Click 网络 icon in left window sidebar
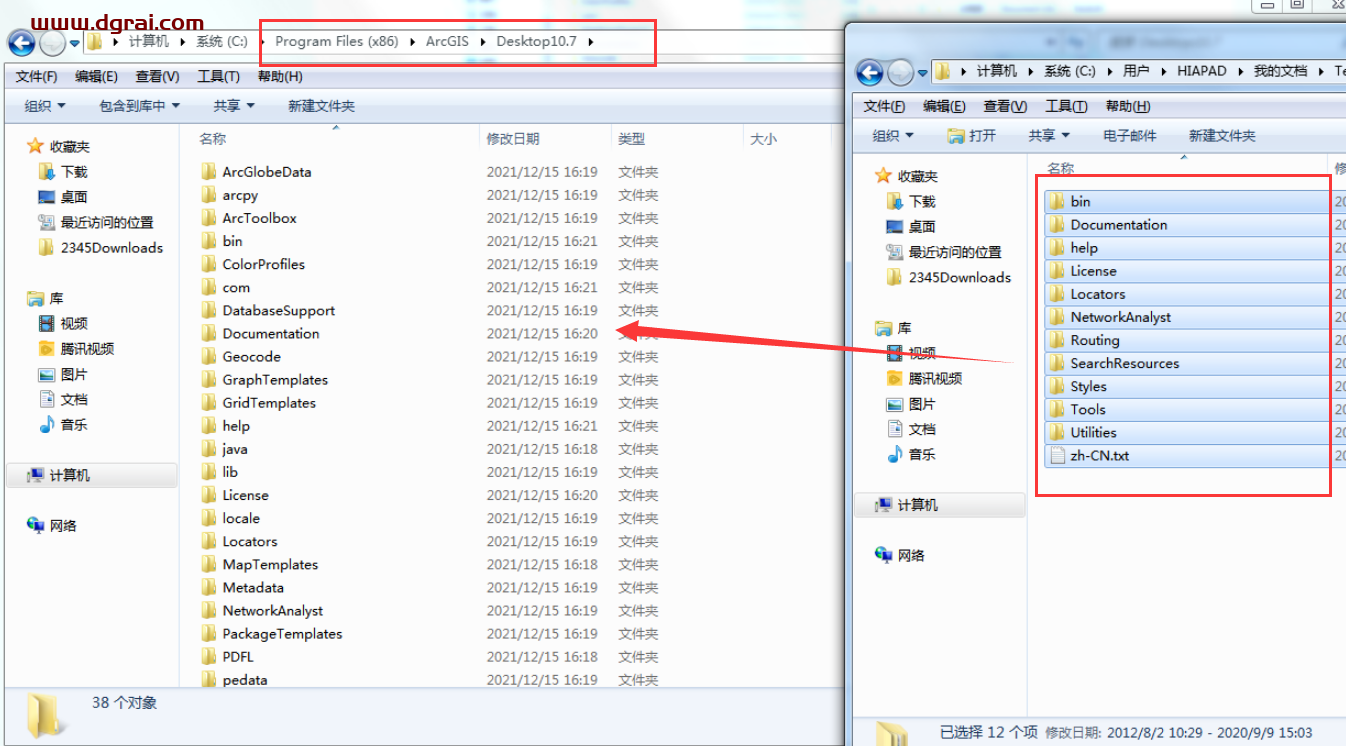 [36, 526]
